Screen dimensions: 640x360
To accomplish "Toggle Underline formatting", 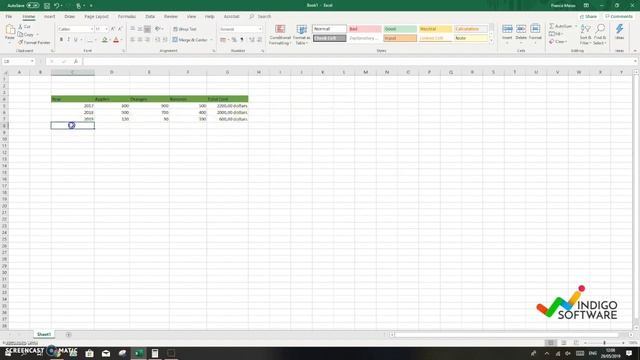I will 76,40.
